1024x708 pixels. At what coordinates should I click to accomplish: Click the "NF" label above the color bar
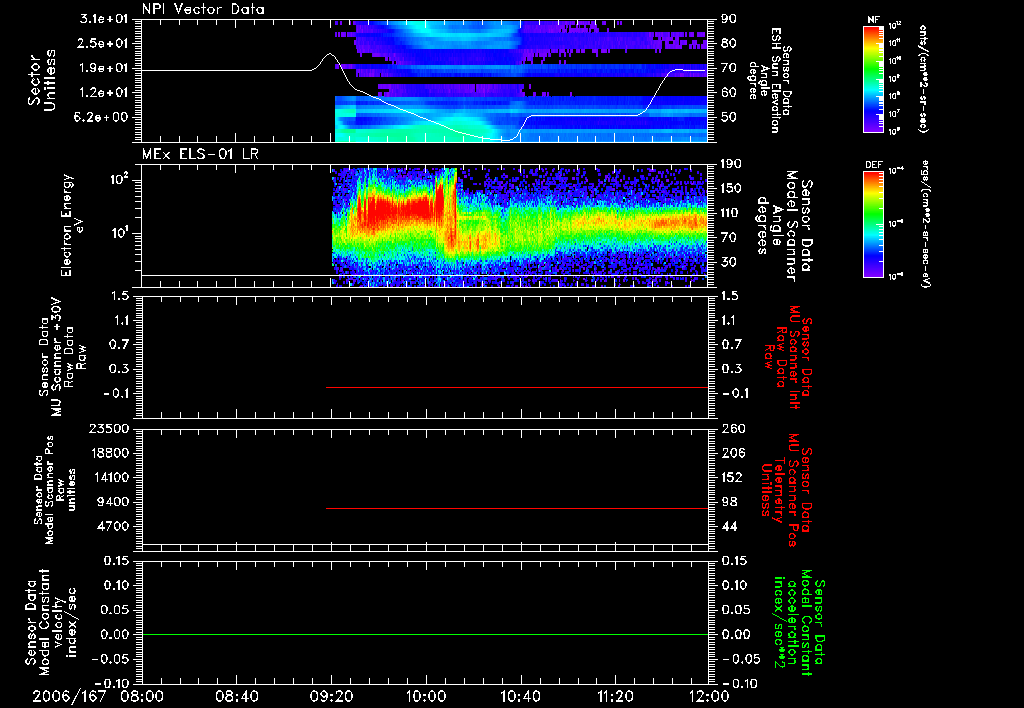coord(873,20)
